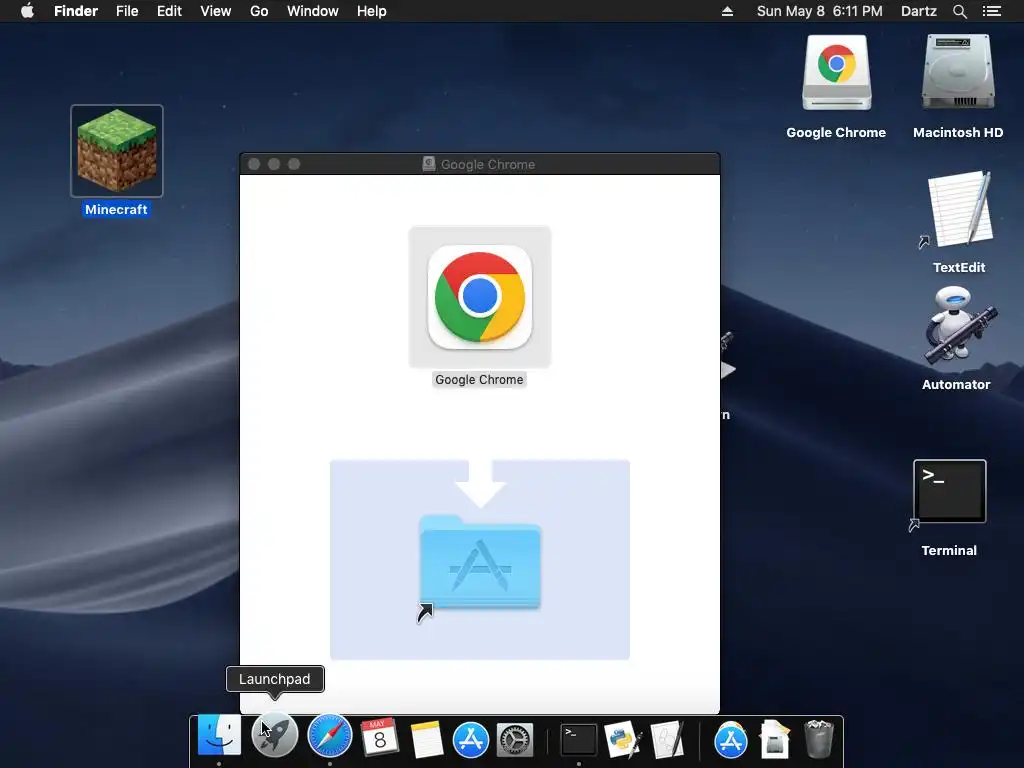Click the "TextEdit" label on the desktop
Viewport: 1024px width, 768px height.
pos(959,267)
